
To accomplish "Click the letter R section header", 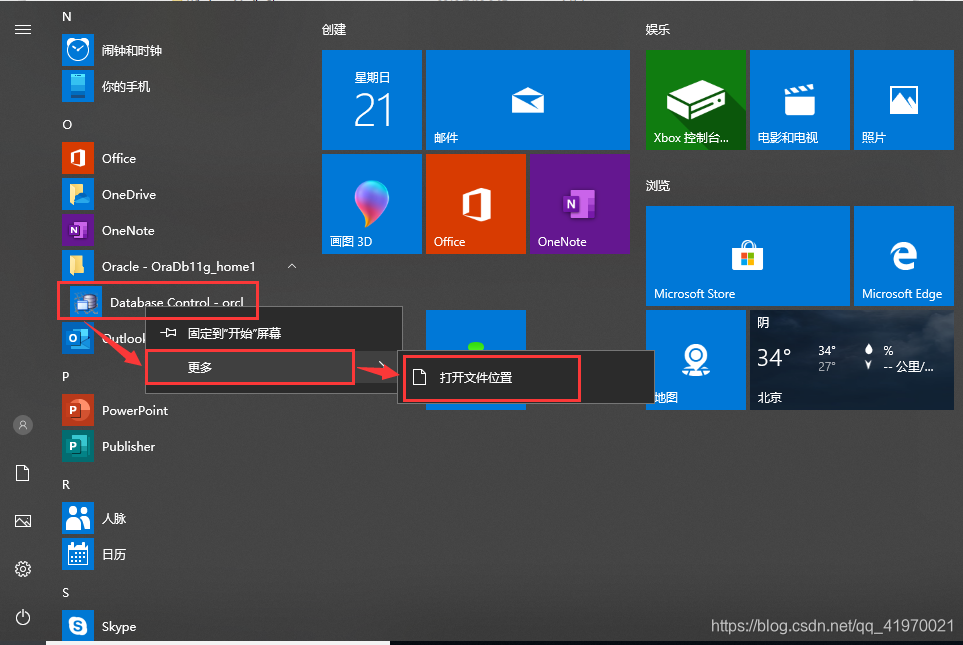I will (66, 484).
